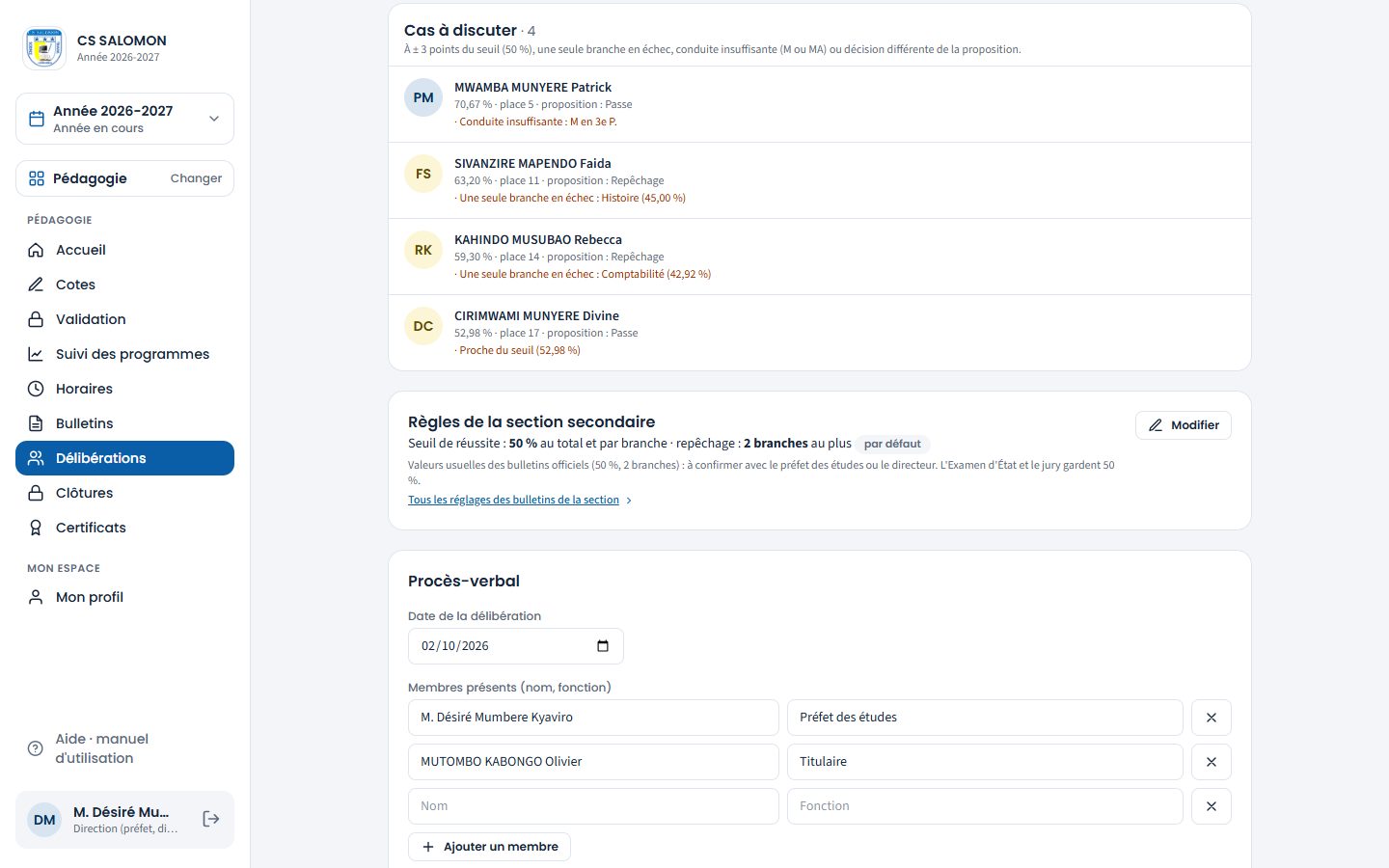Click the Certificats ribbon icon

[36, 528]
